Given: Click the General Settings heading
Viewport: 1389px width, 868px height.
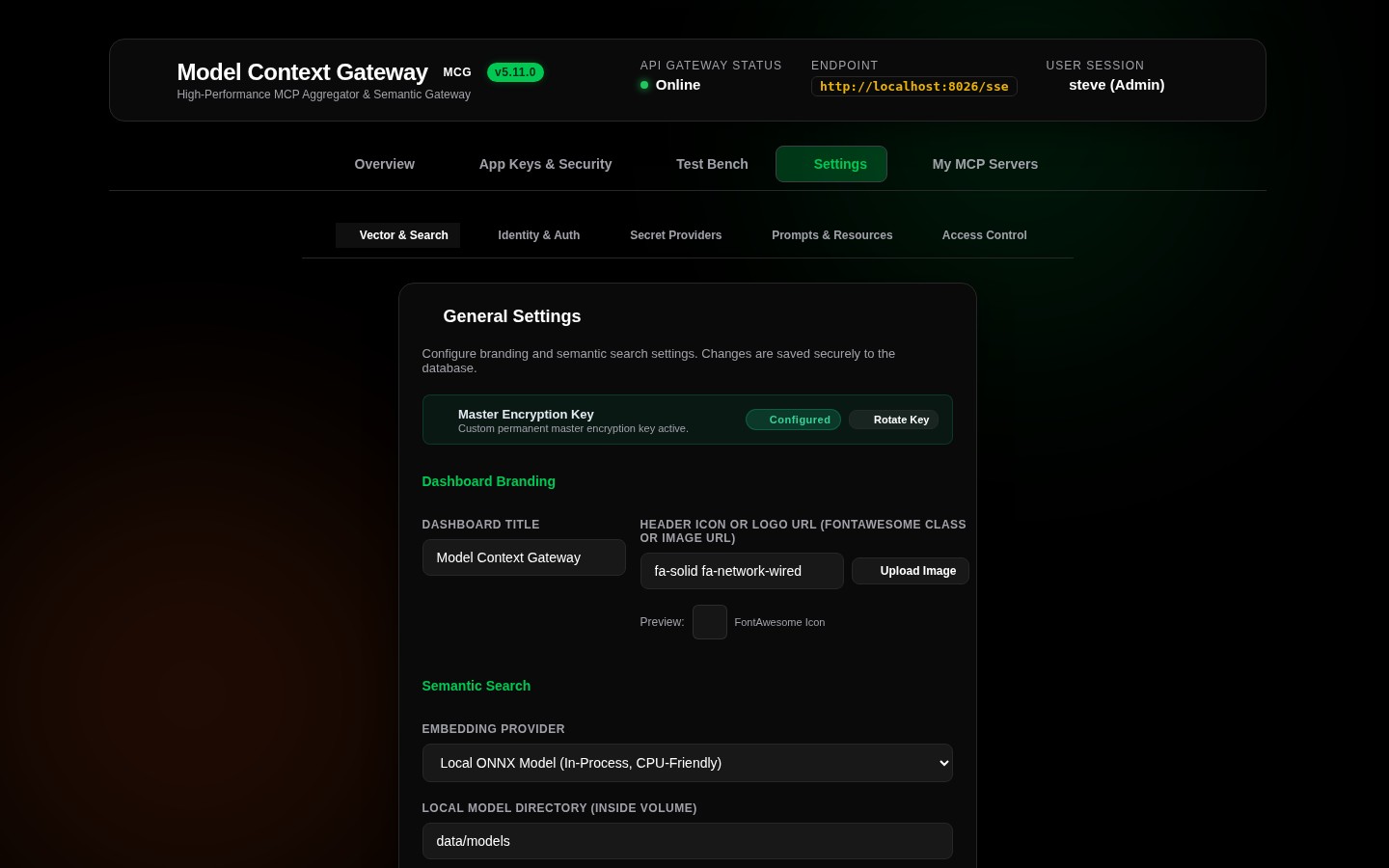Looking at the screenshot, I should pyautogui.click(x=512, y=316).
